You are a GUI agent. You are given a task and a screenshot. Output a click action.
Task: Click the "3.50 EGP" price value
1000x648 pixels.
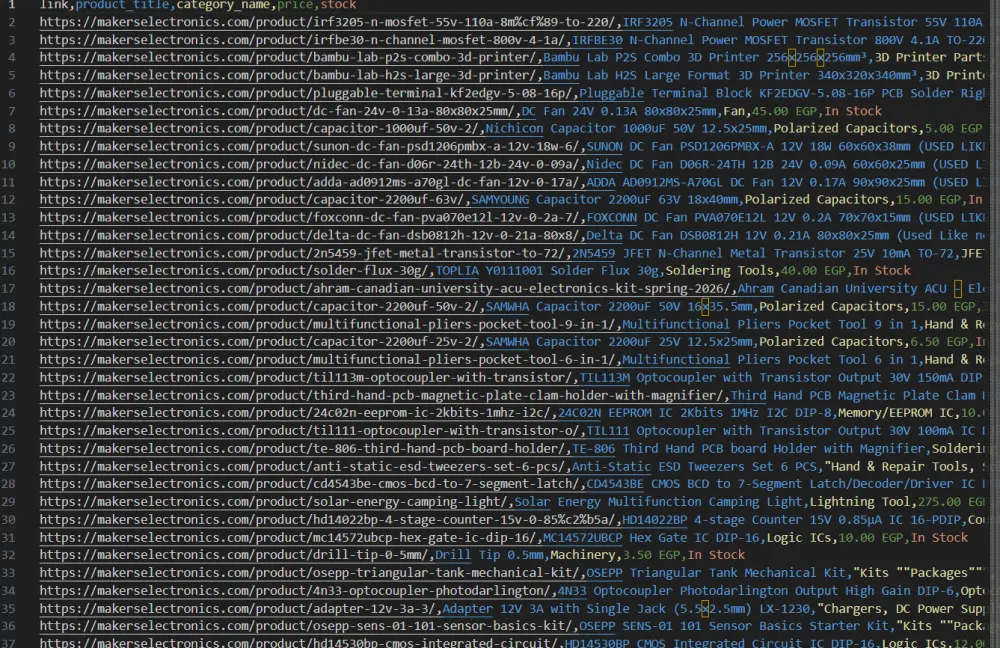[651, 555]
